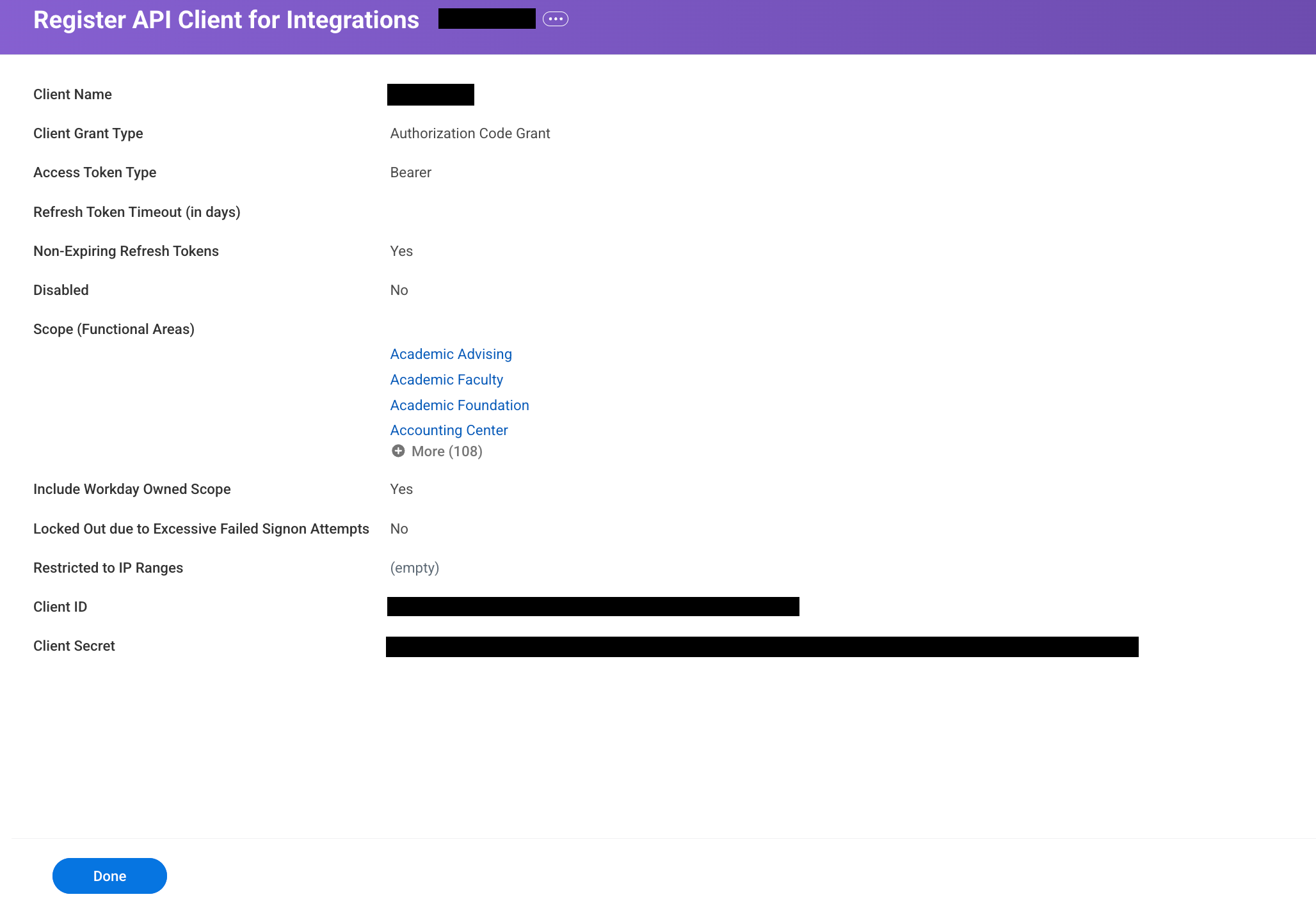Click Locked Out due to Excessive Failed Signon label

point(201,528)
